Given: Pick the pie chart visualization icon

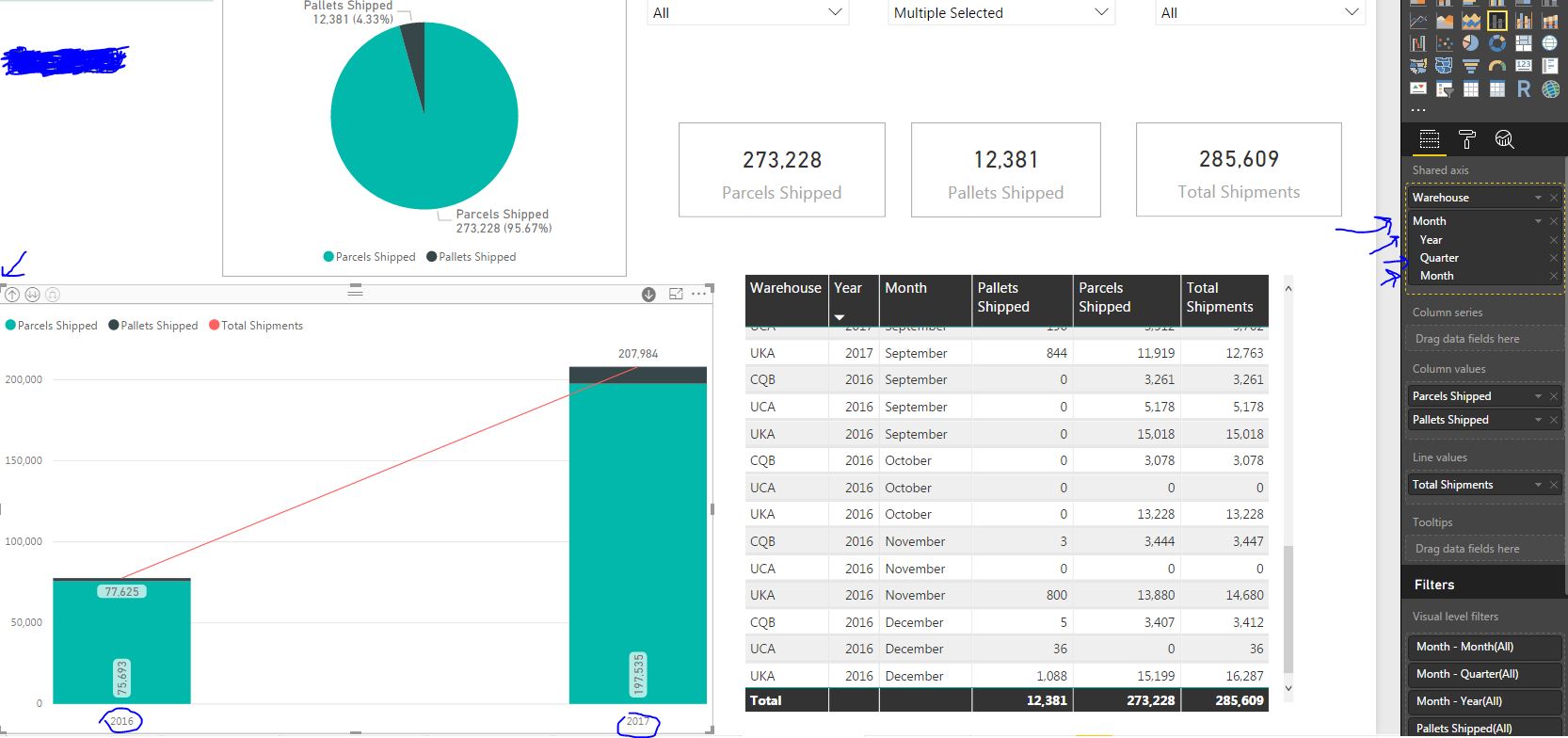Looking at the screenshot, I should tap(1471, 43).
